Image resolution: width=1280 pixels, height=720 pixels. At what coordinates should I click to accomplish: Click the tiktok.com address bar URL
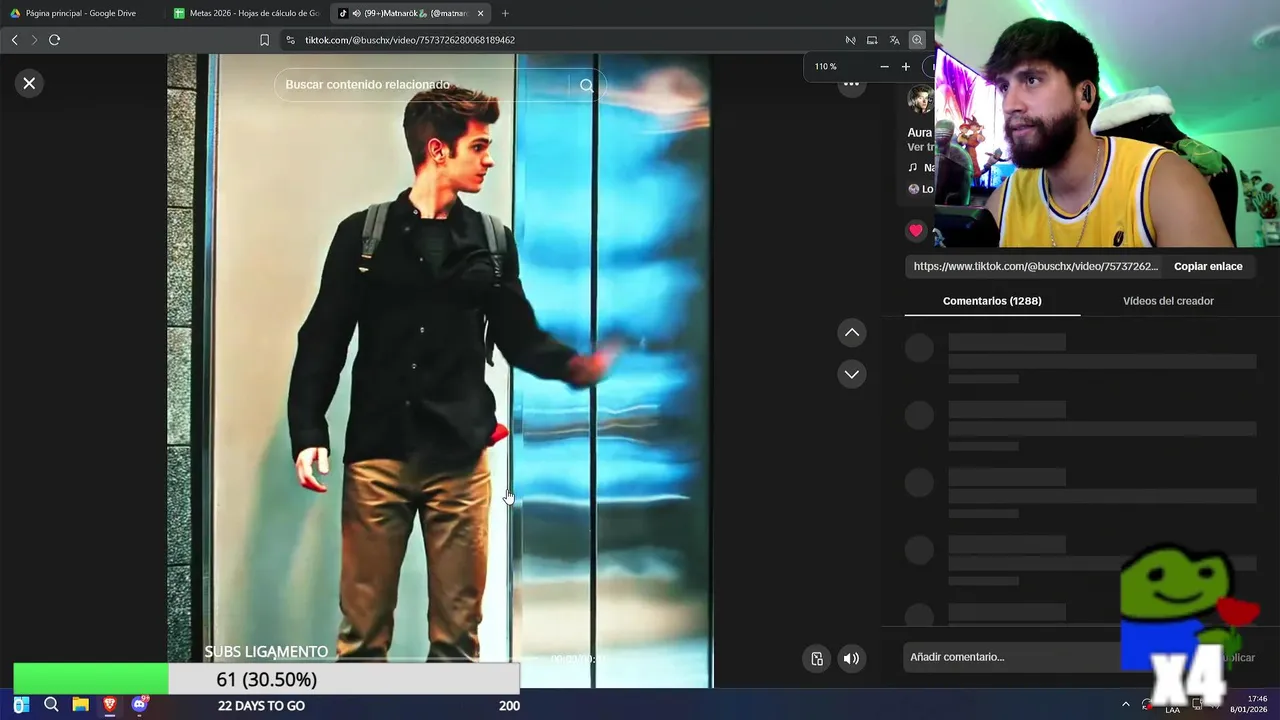pos(410,40)
